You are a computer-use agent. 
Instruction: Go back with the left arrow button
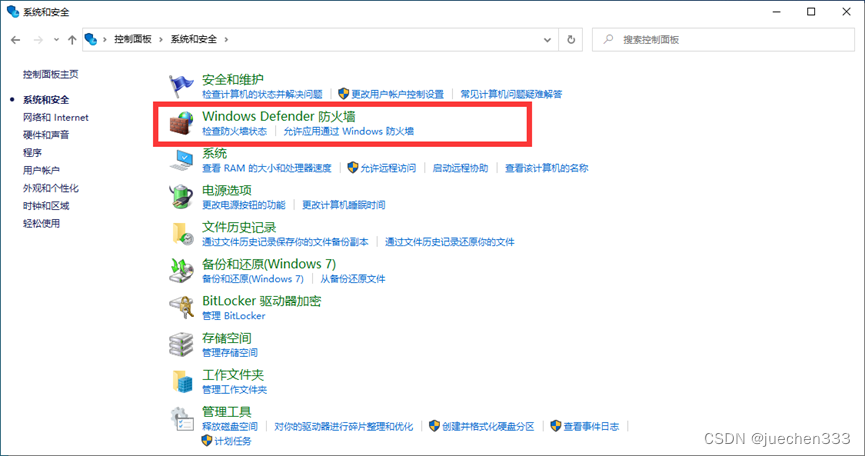15,40
